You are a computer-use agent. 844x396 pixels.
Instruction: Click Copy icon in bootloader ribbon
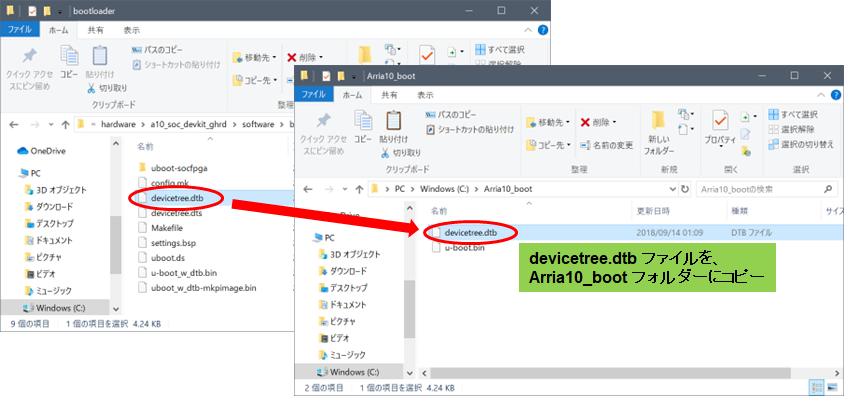(x=69, y=62)
